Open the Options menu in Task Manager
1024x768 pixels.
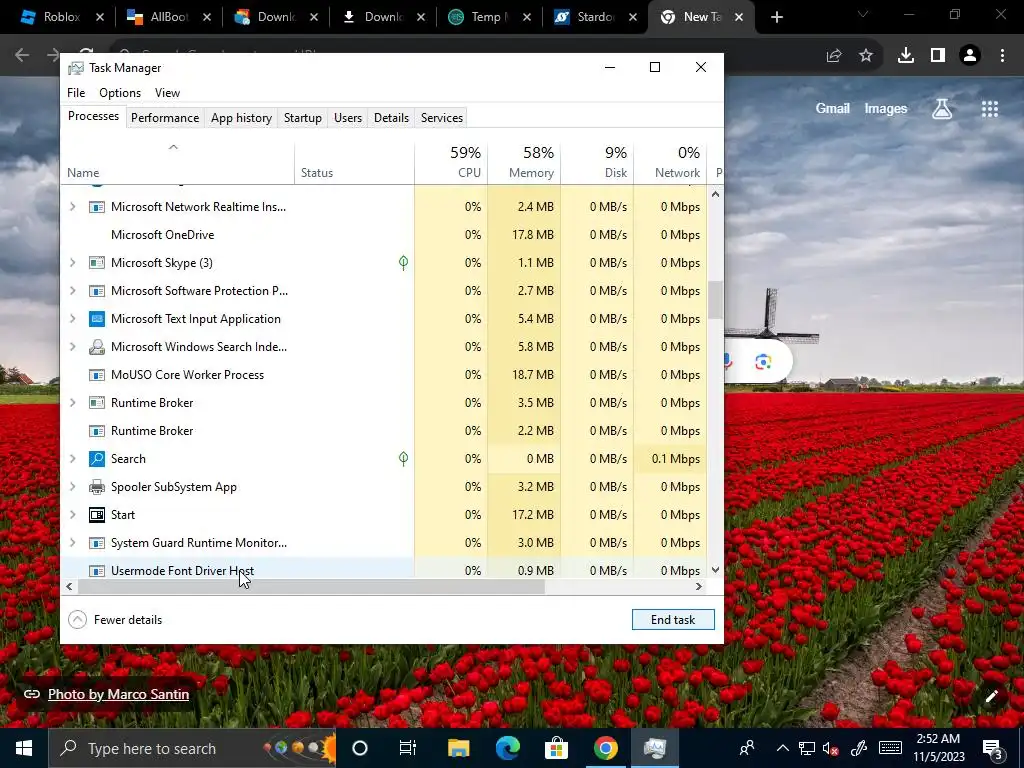[120, 93]
